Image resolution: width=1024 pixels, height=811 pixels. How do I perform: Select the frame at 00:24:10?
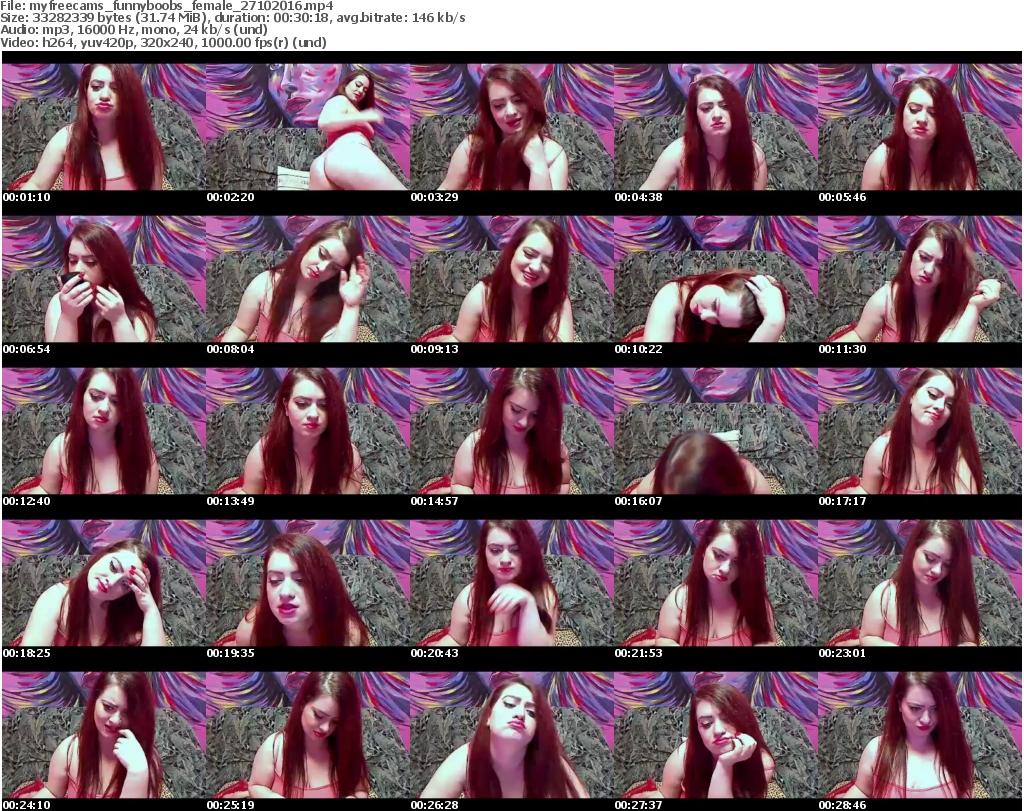[103, 735]
